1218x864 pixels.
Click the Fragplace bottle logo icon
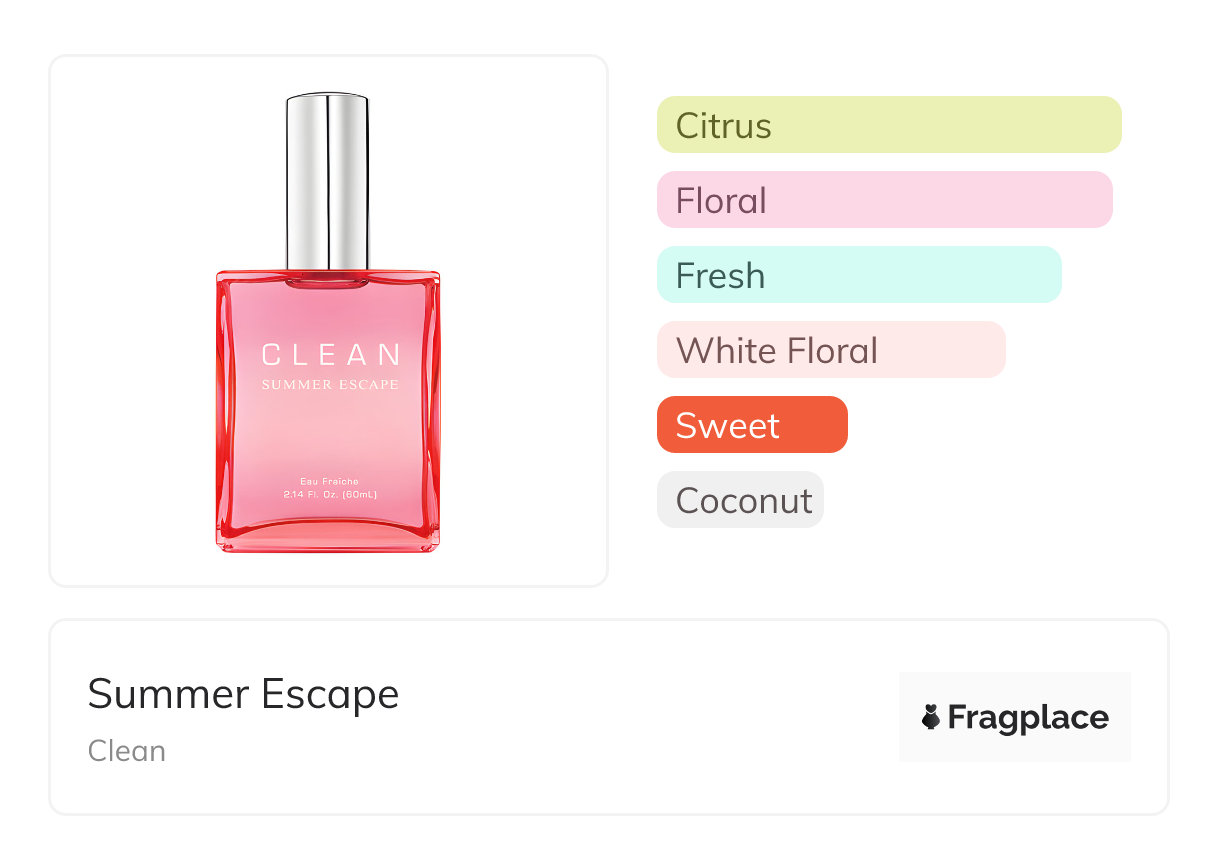point(931,717)
